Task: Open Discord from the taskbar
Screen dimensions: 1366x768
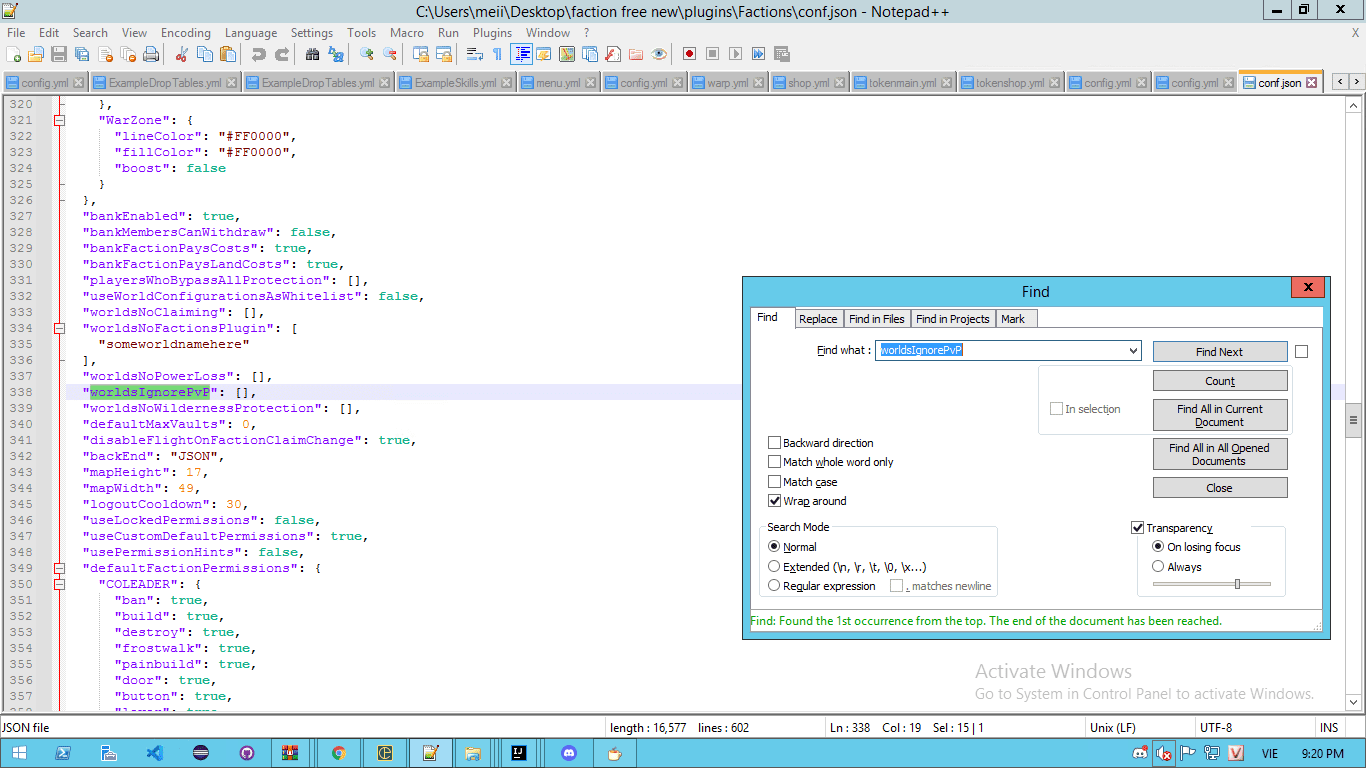Action: pos(569,753)
